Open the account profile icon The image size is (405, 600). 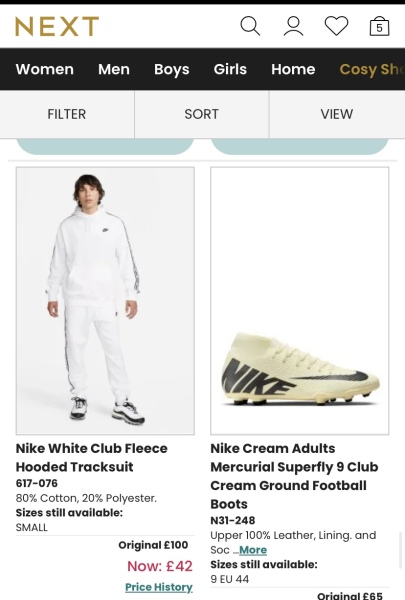293,26
